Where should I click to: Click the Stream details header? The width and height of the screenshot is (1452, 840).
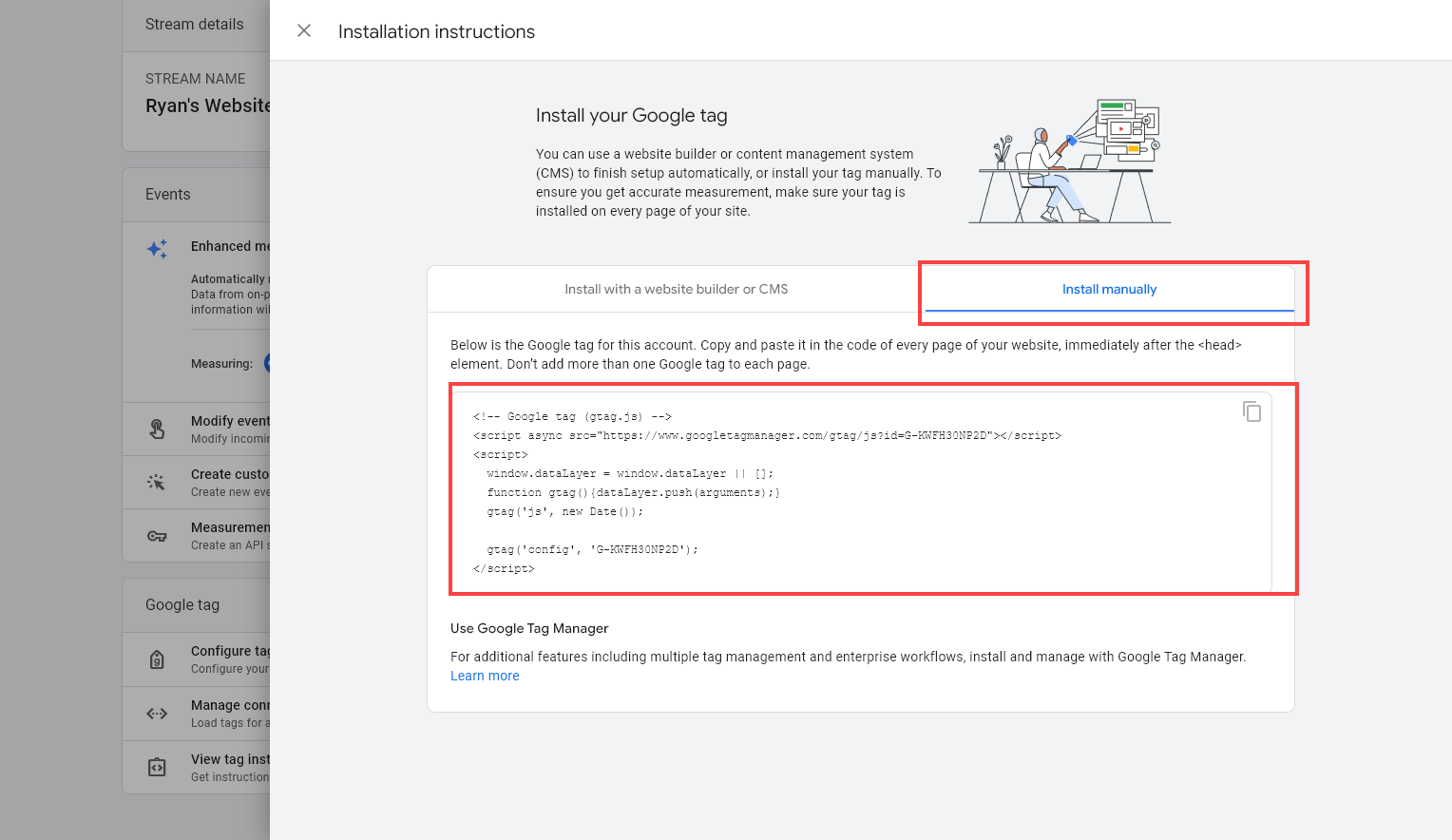pyautogui.click(x=193, y=24)
